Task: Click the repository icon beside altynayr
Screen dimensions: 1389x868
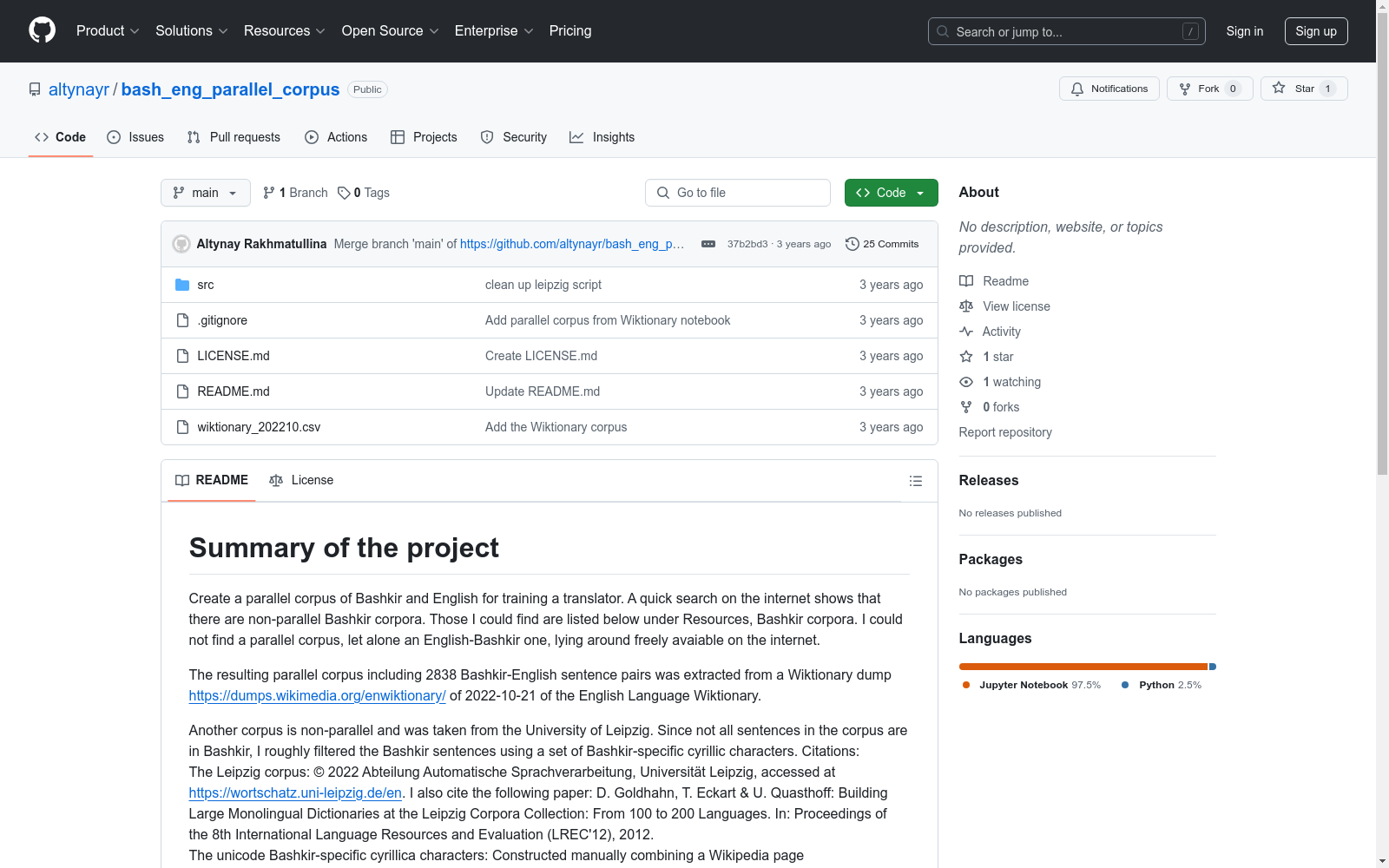Action: [35, 89]
